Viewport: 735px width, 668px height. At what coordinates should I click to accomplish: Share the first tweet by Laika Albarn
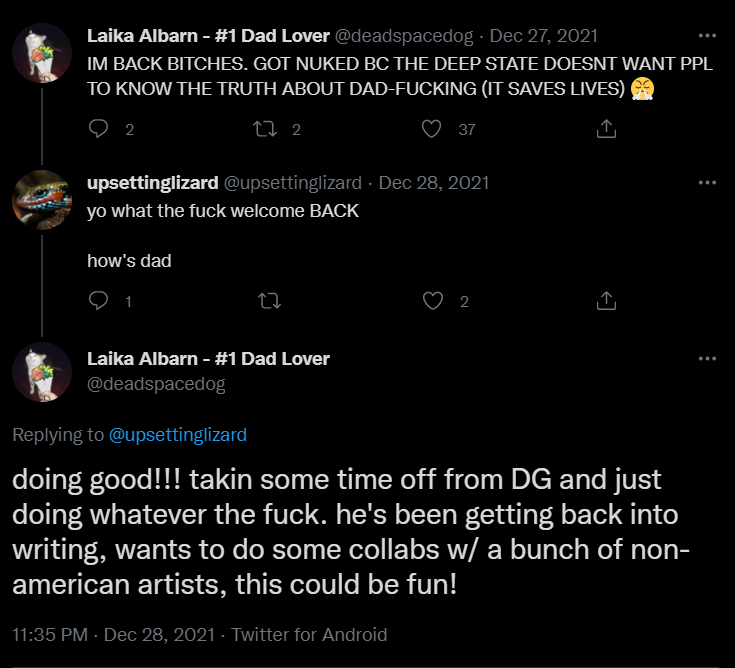[x=605, y=129]
